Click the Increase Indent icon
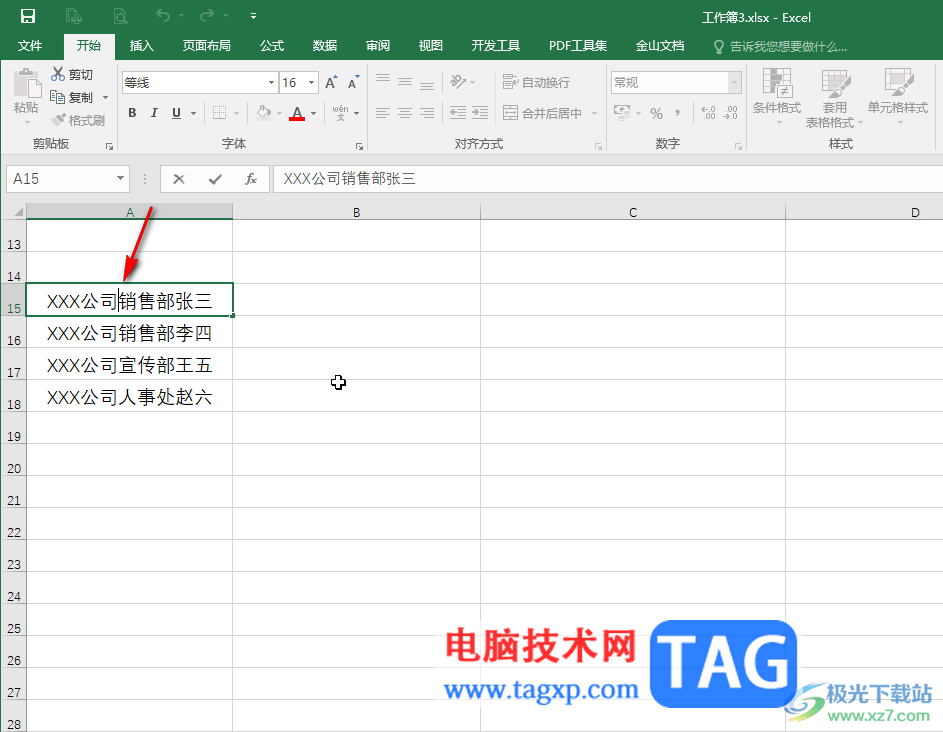The height and width of the screenshot is (732, 943). (480, 112)
